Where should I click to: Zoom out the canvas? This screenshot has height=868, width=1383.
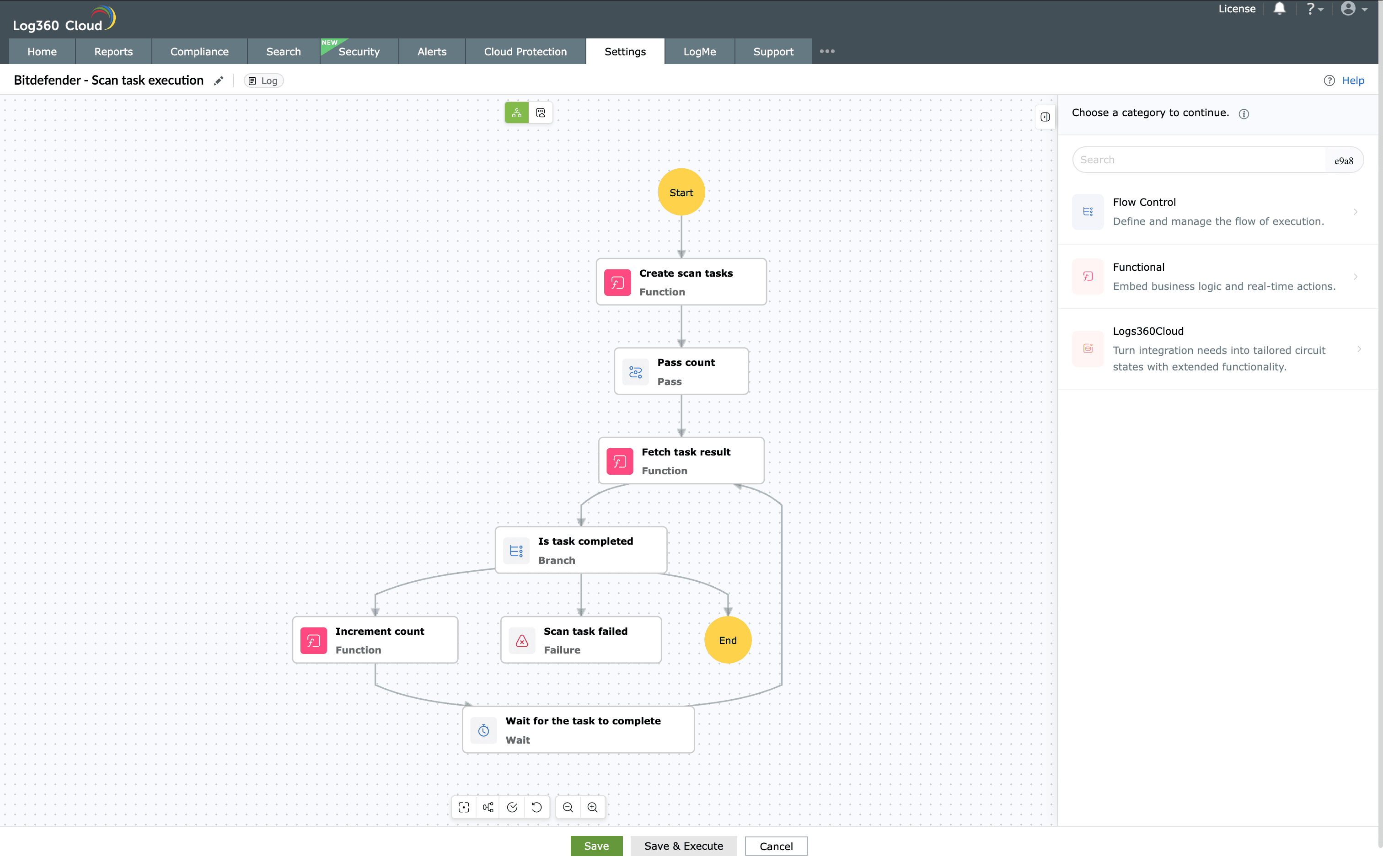[x=568, y=807]
